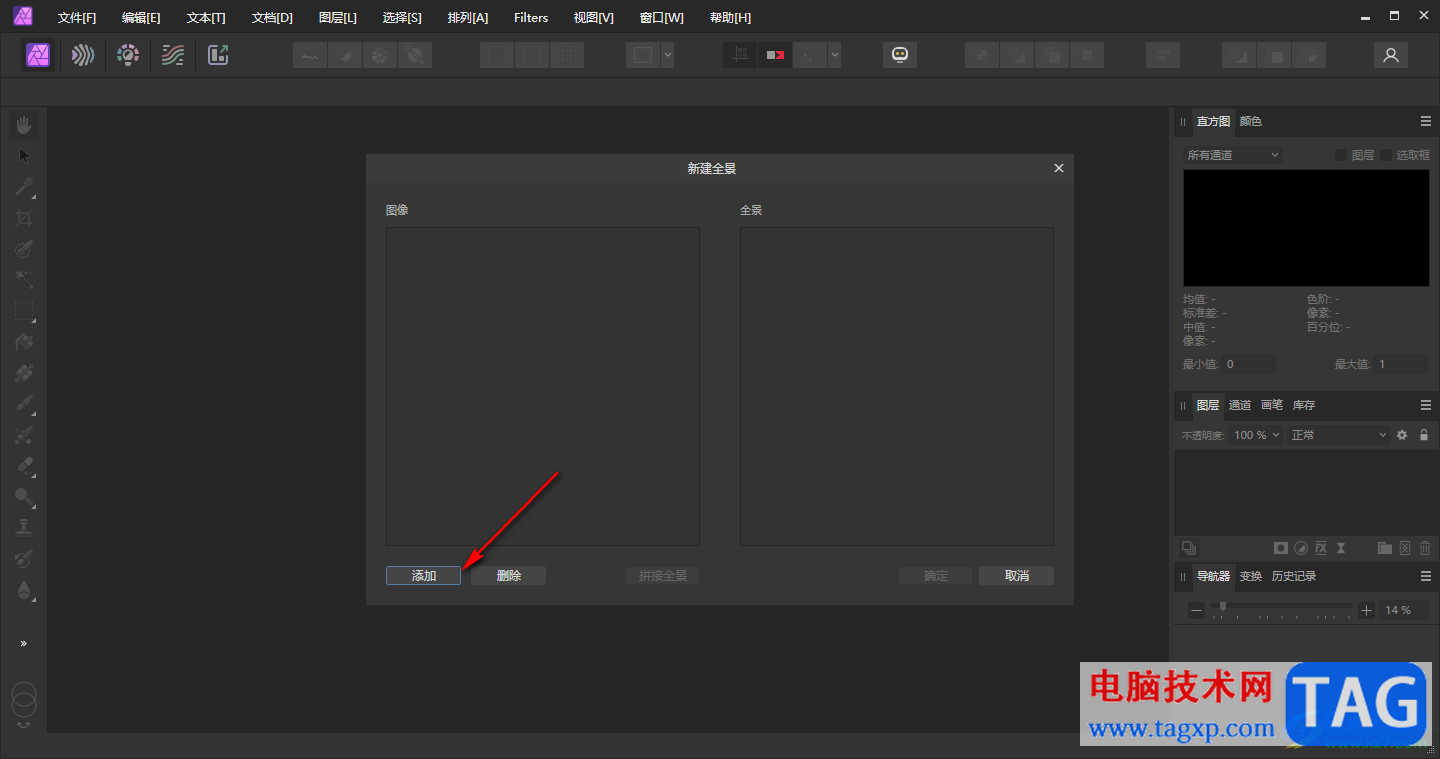Click the layer FX effects icon

coord(1321,548)
